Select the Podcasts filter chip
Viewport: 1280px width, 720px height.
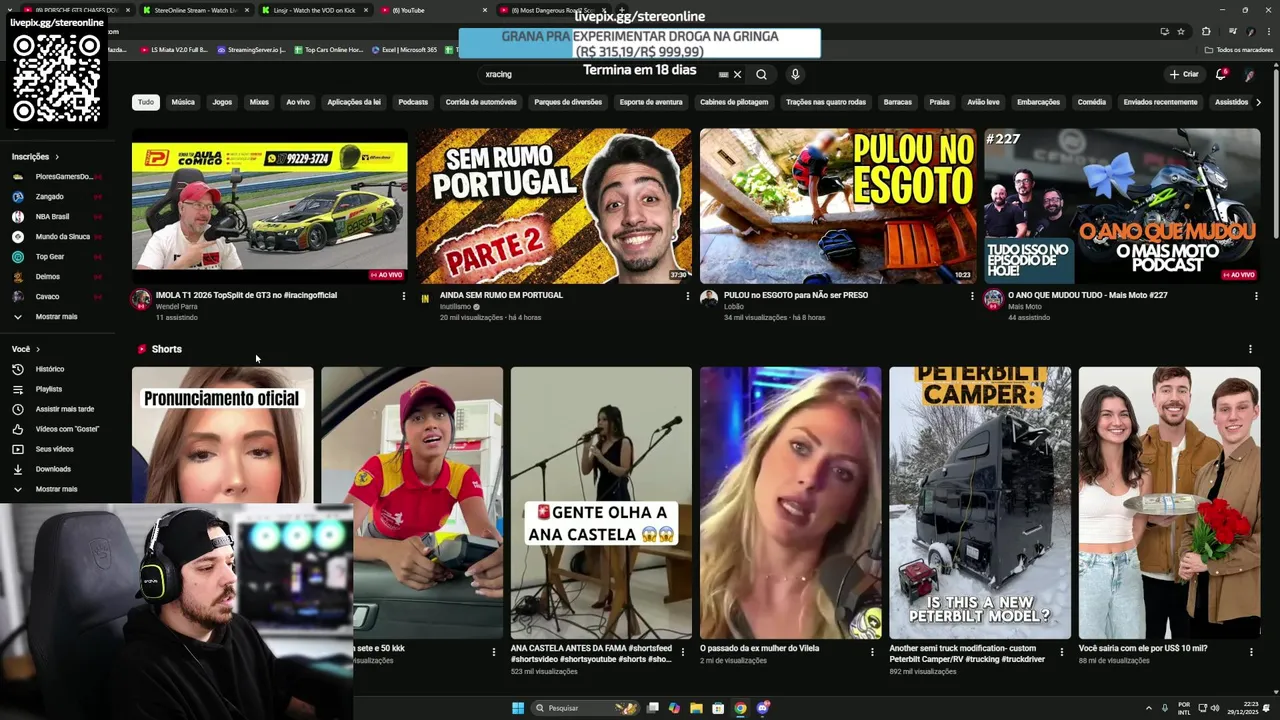pos(413,102)
